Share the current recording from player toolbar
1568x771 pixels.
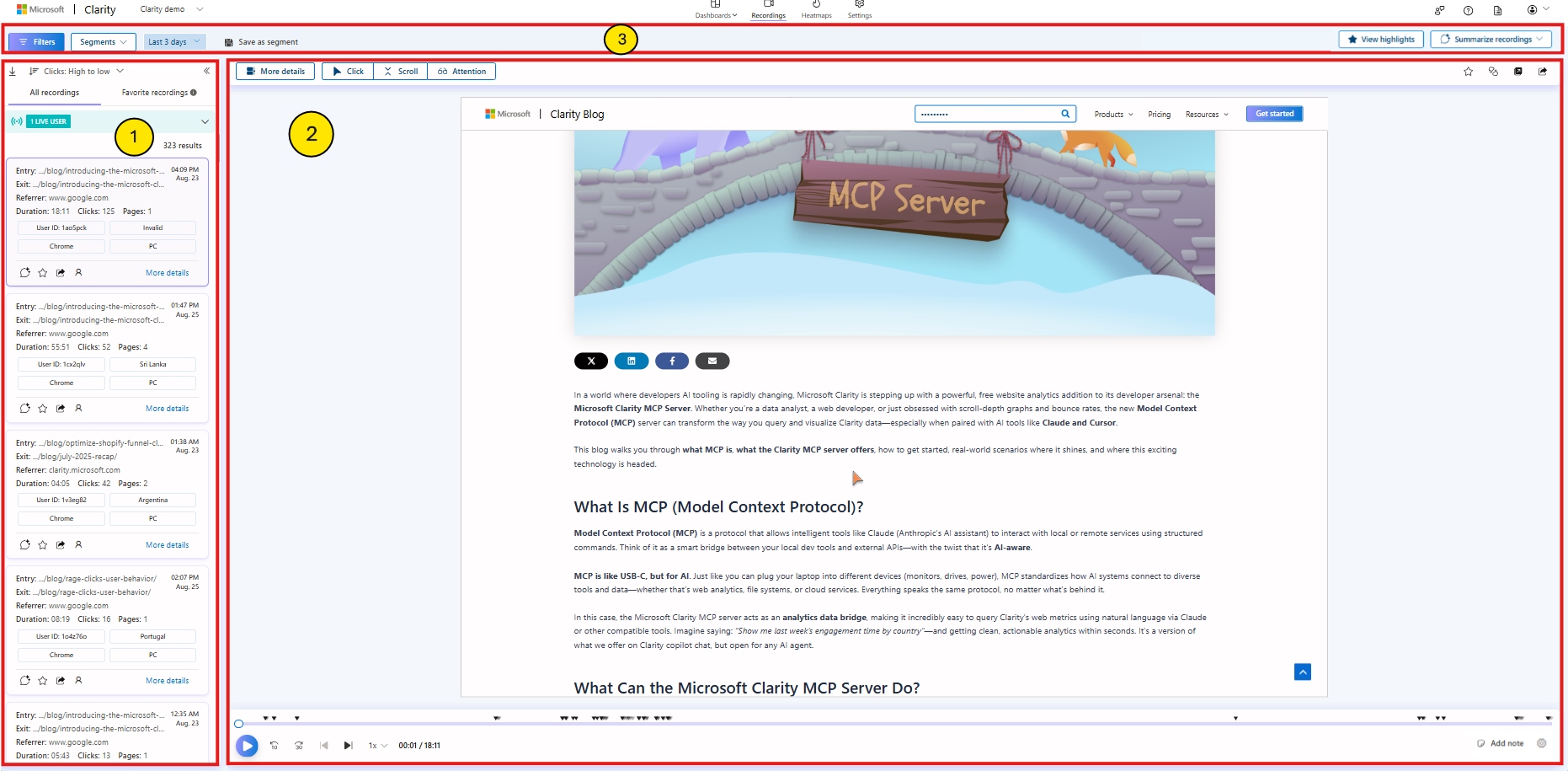1543,72
